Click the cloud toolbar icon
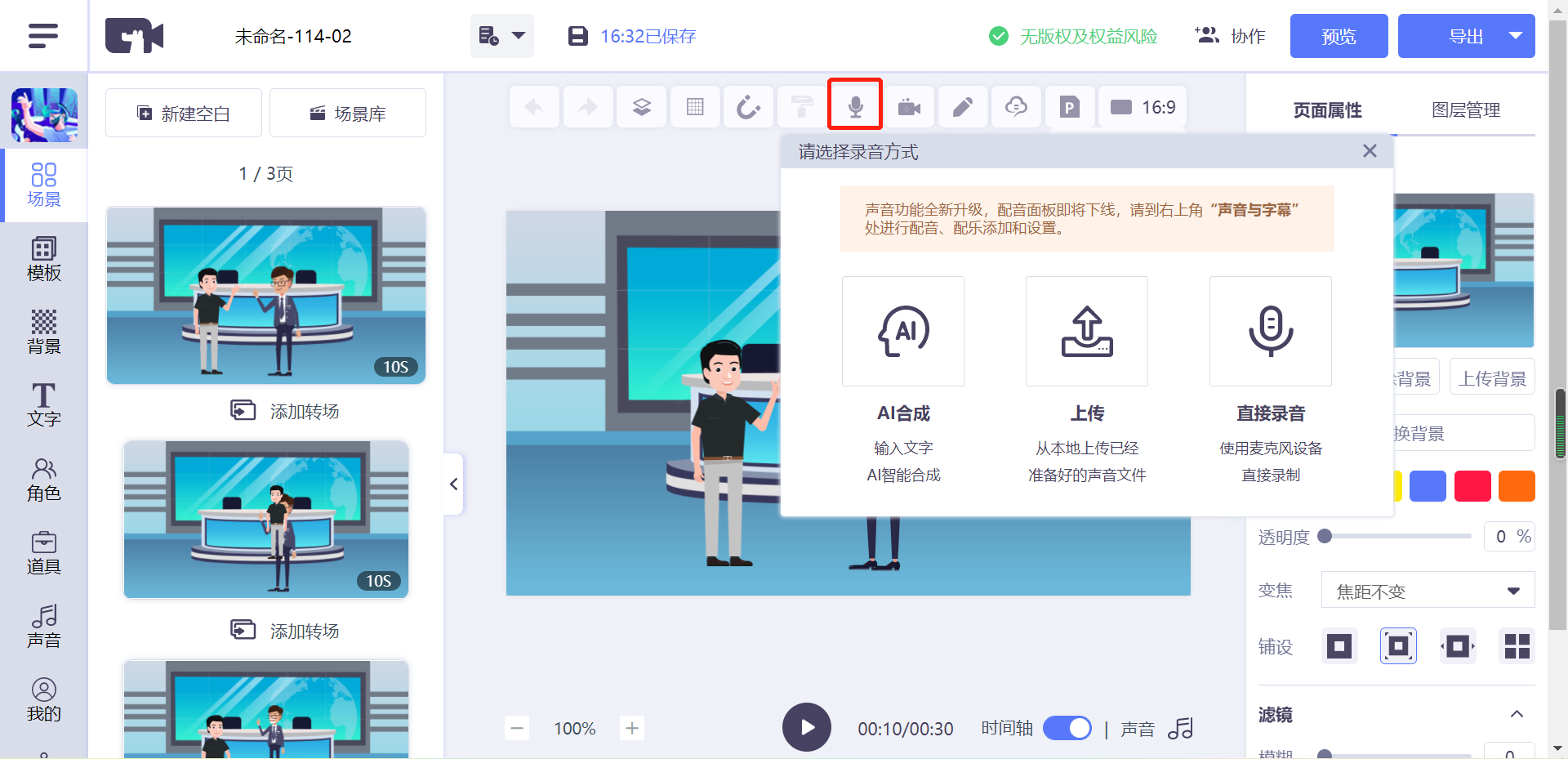 (1016, 107)
